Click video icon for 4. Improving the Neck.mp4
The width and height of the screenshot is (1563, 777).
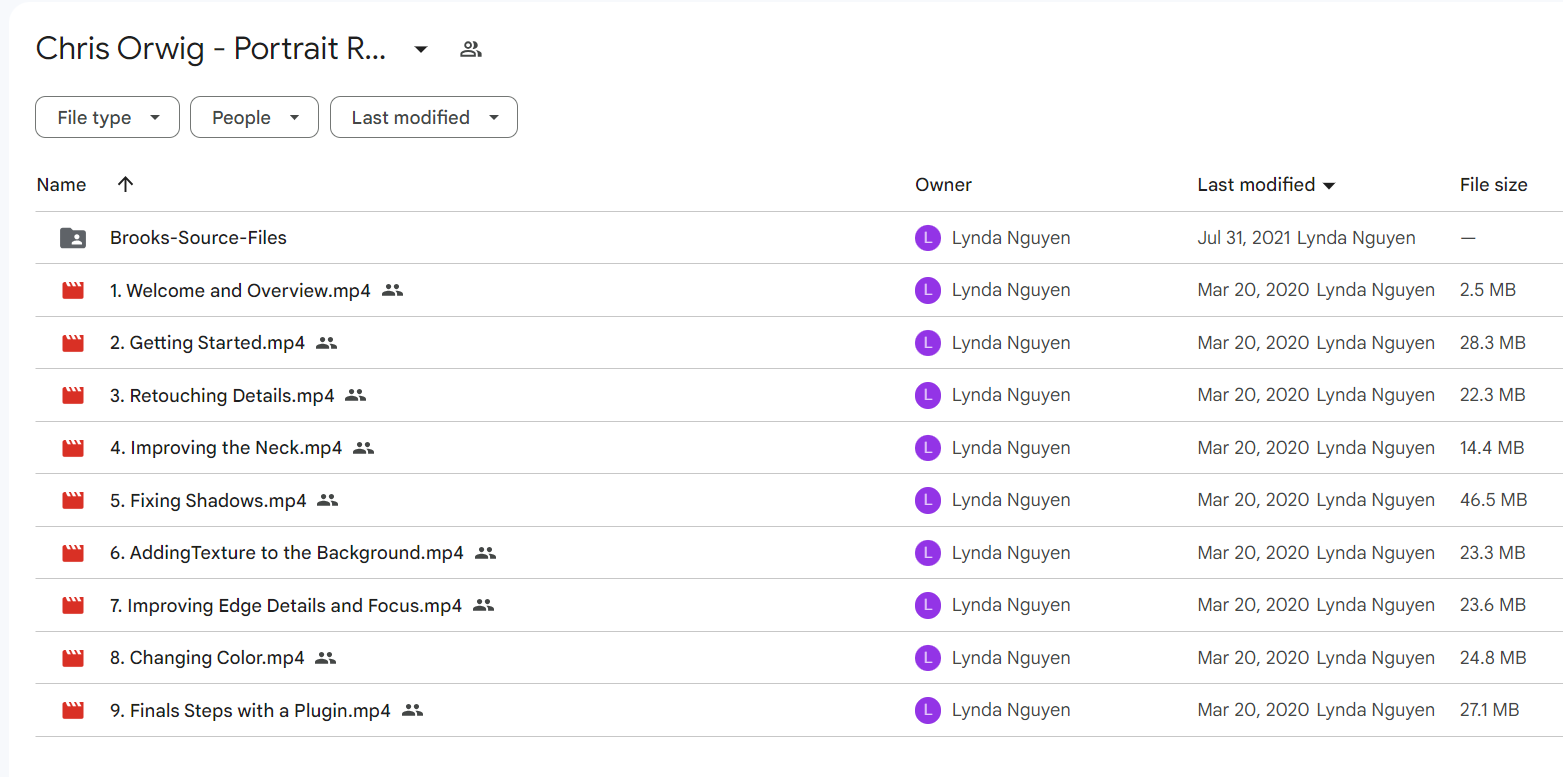[x=73, y=448]
